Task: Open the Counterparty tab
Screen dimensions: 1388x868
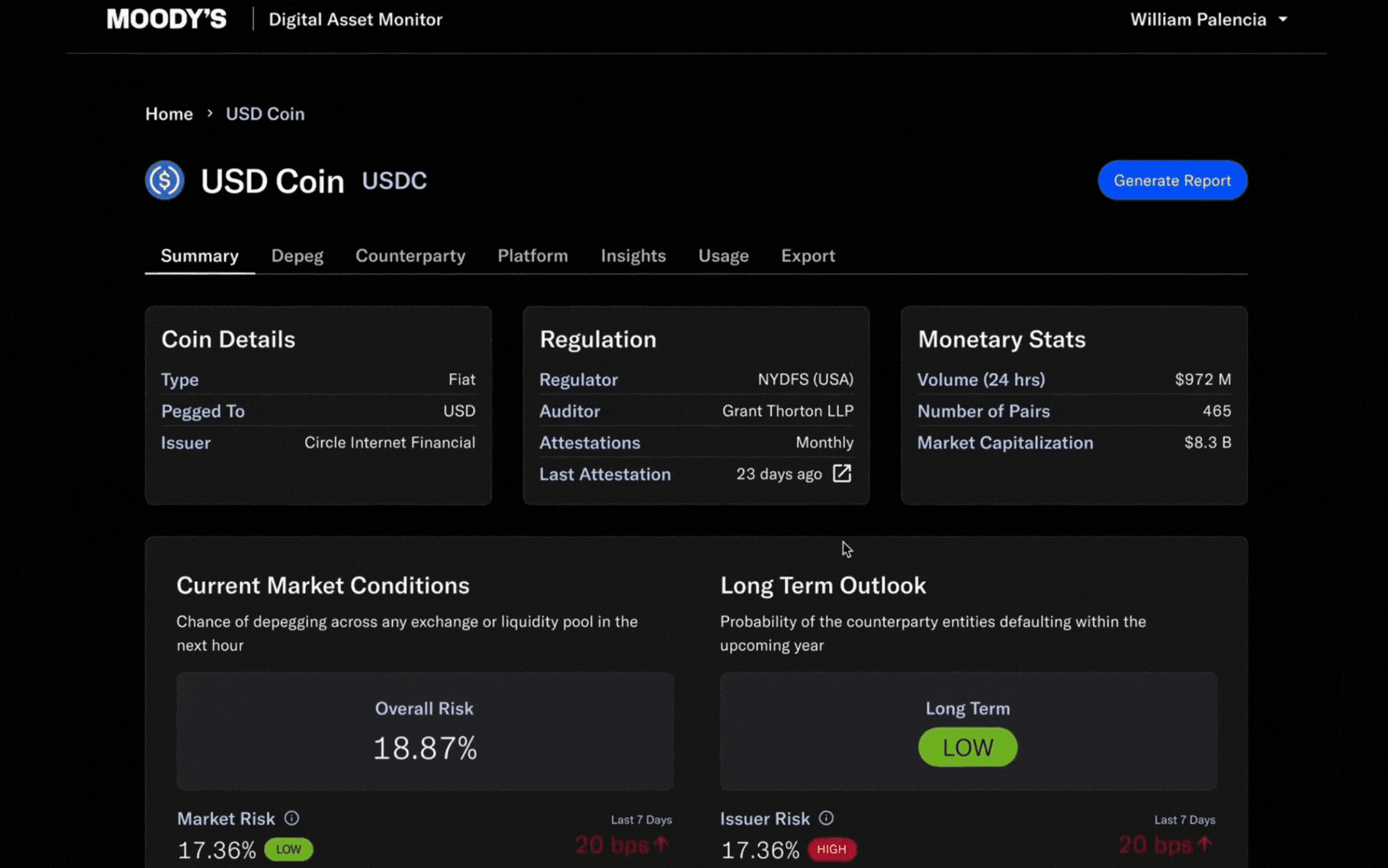Action: [x=410, y=256]
